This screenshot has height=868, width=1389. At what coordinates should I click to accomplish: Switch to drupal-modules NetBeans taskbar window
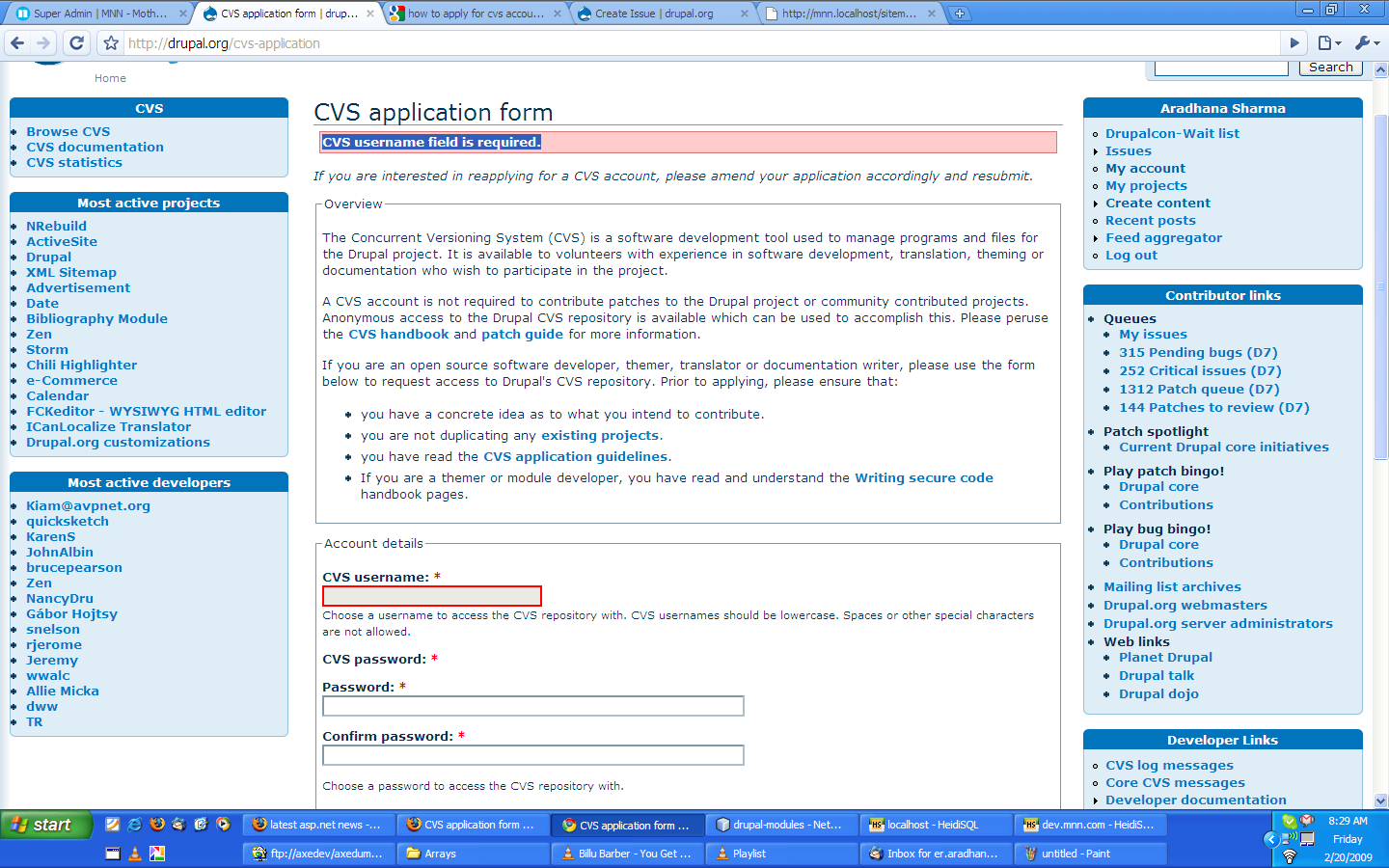tap(781, 825)
